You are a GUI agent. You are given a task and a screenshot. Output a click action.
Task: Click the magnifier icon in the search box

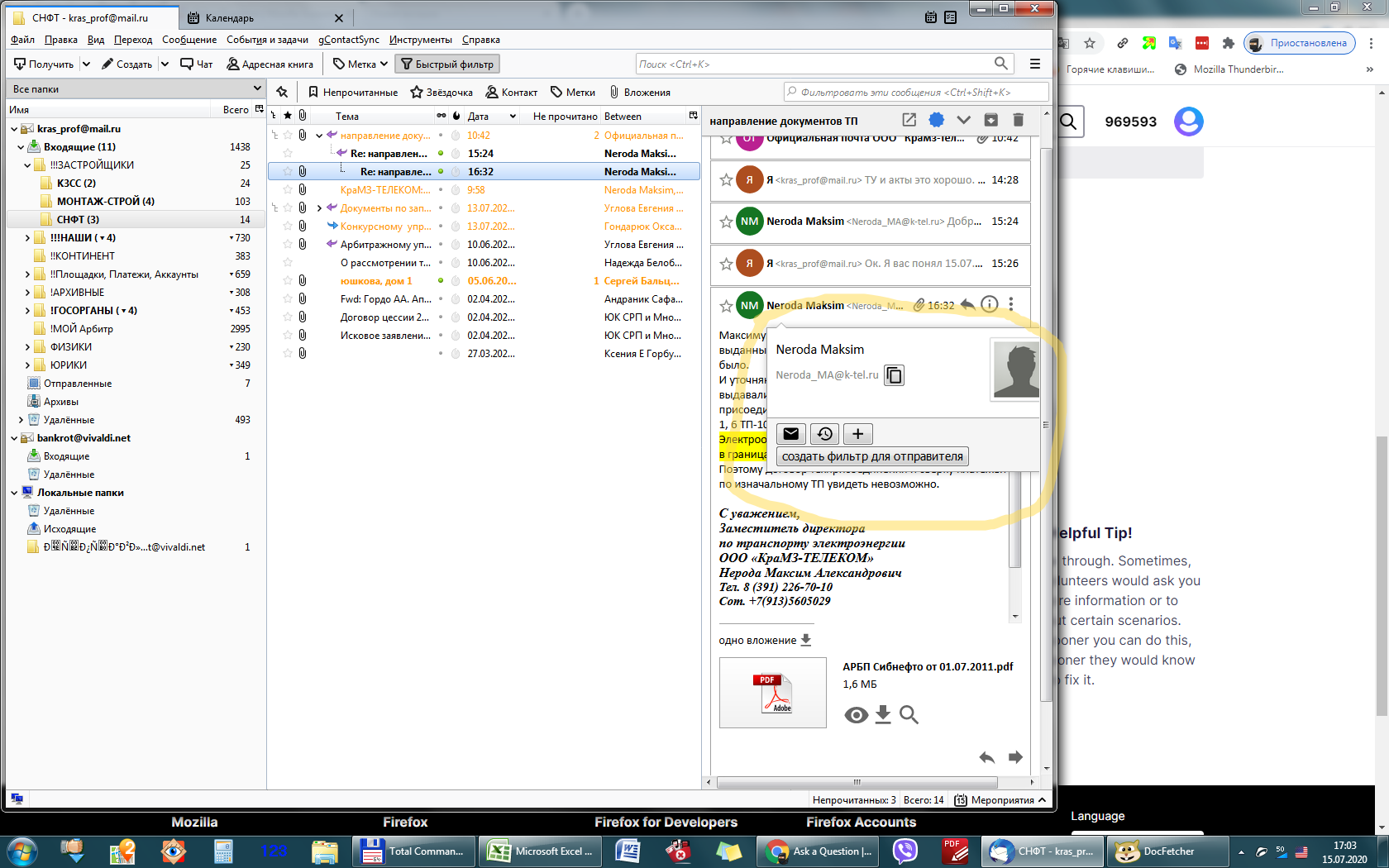[x=1001, y=64]
